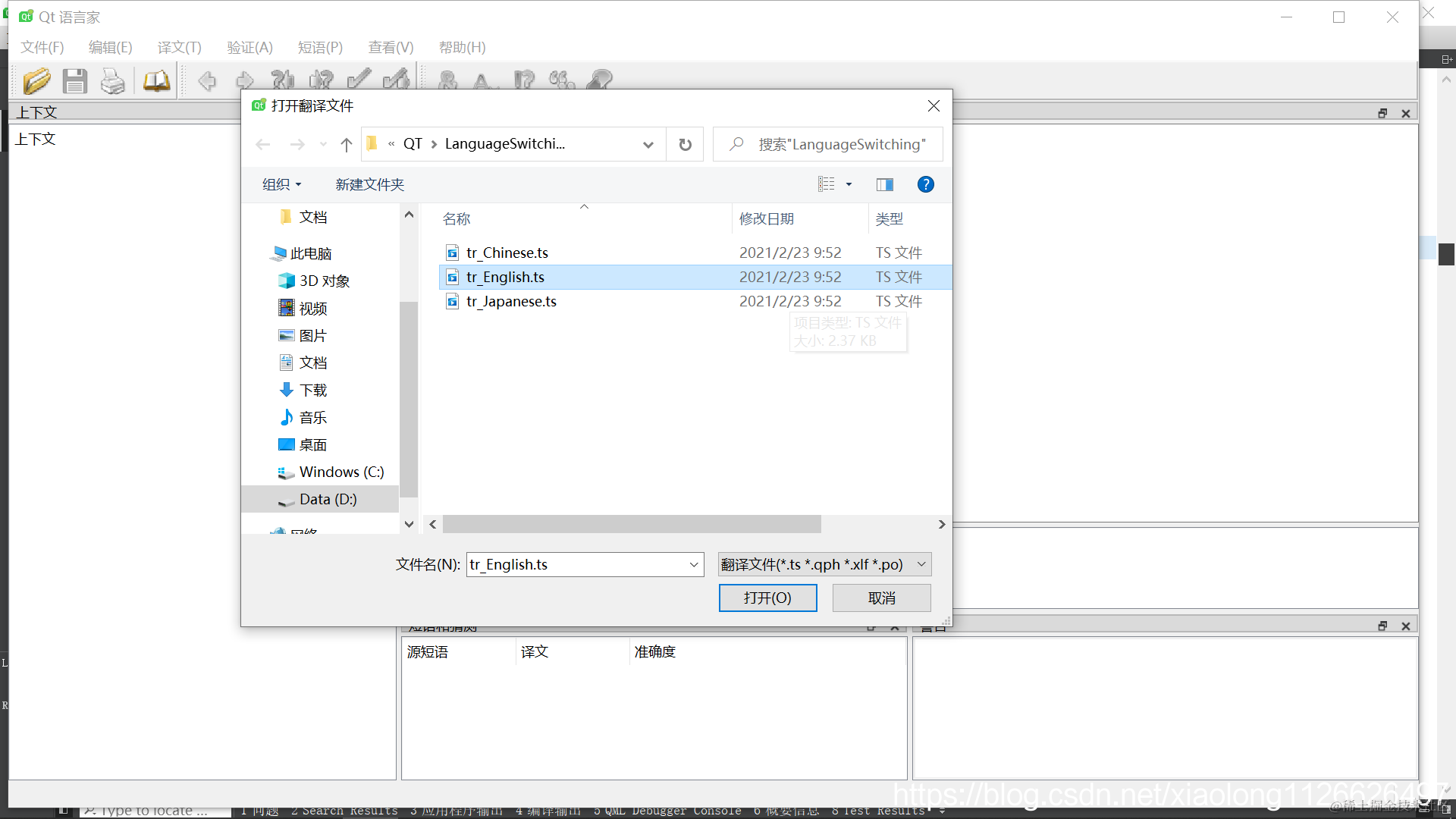Click the Cancel (取消) button
1456x819 pixels.
click(x=881, y=598)
